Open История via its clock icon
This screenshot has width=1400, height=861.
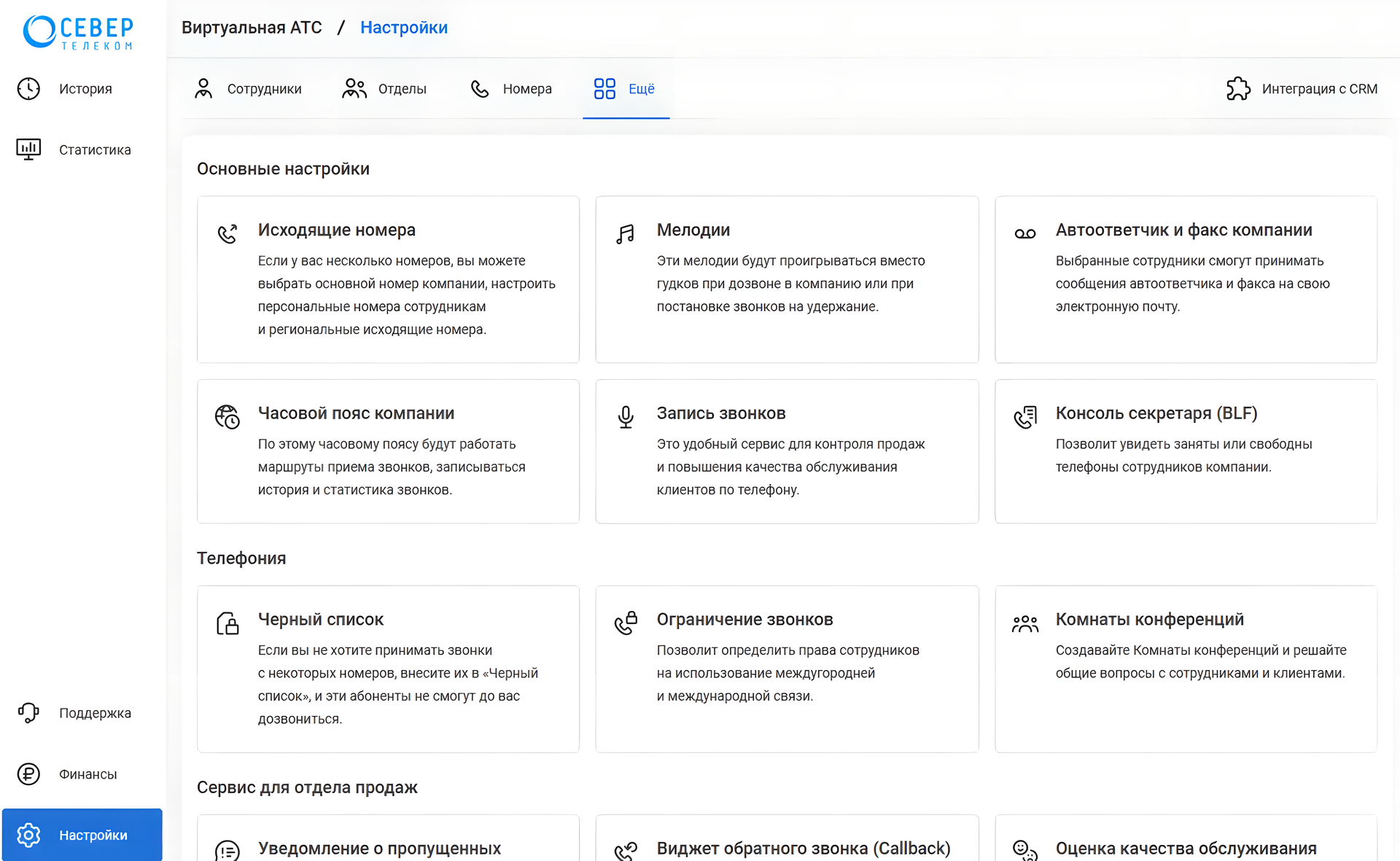point(28,89)
